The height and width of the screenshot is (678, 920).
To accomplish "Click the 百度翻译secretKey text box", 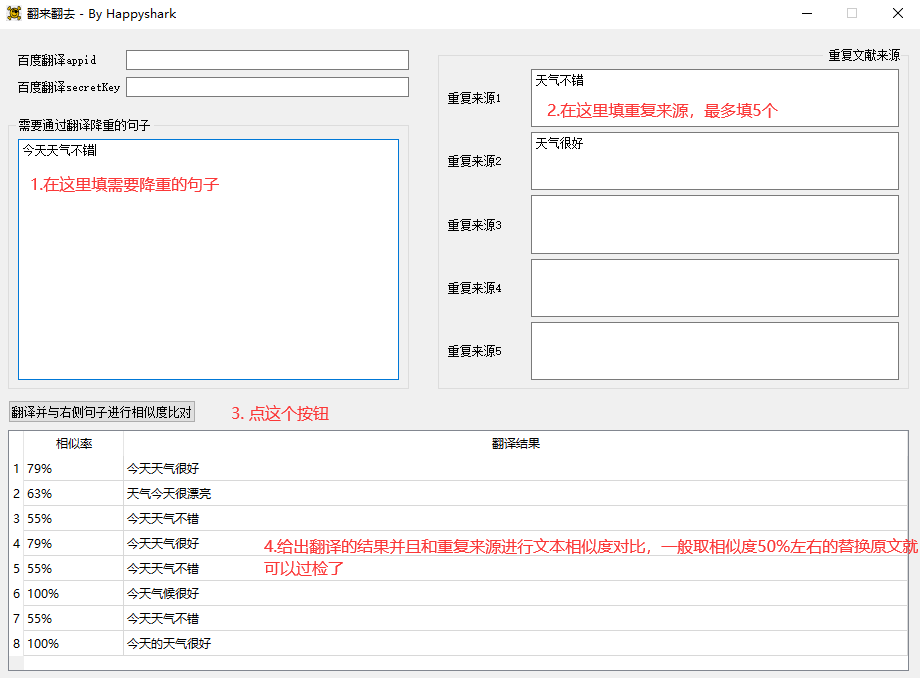I will (267, 87).
